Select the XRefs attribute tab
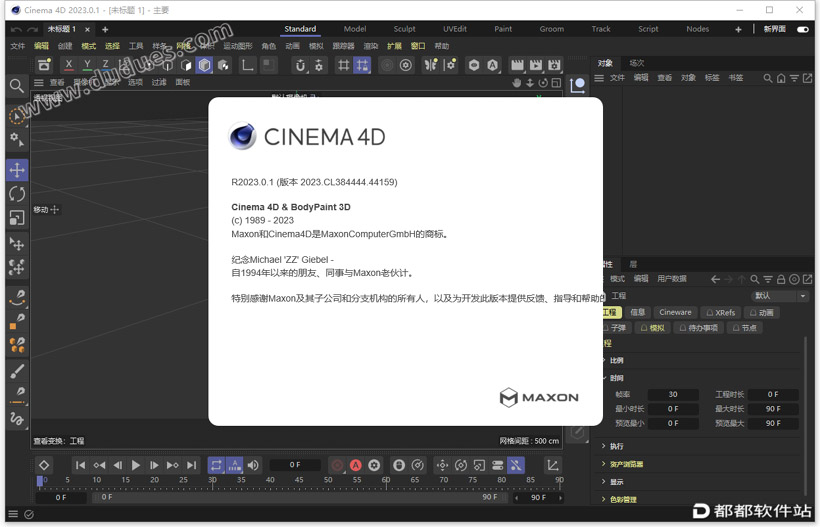Image resolution: width=820 pixels, height=527 pixels. (721, 312)
